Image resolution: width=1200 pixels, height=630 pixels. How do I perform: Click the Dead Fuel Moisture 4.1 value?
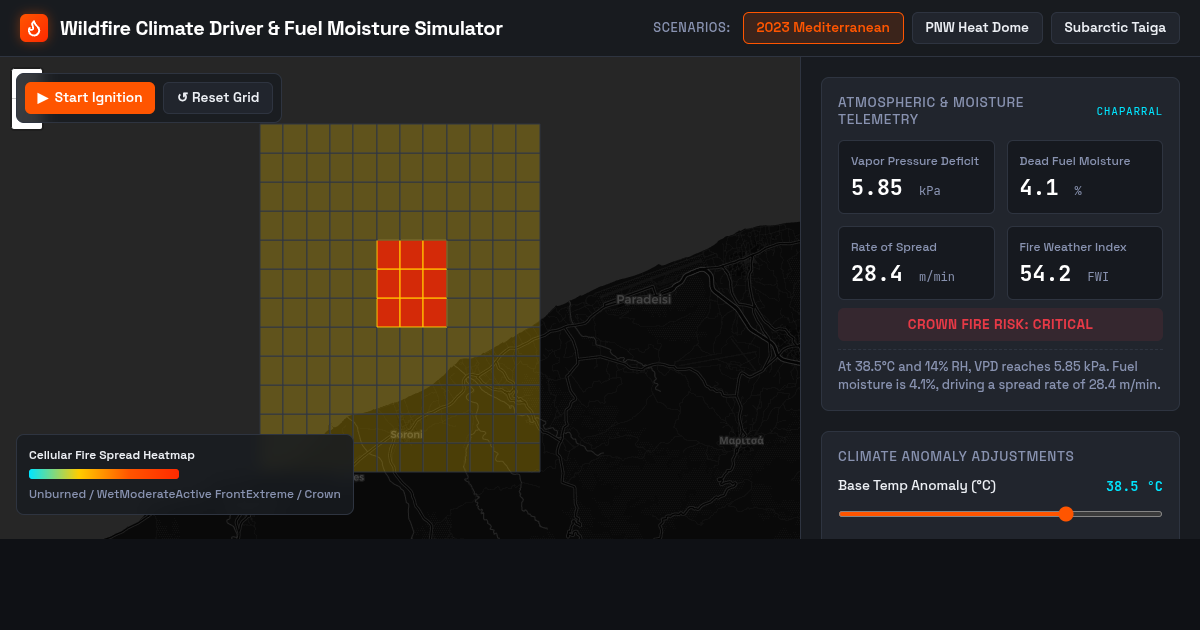point(1039,188)
